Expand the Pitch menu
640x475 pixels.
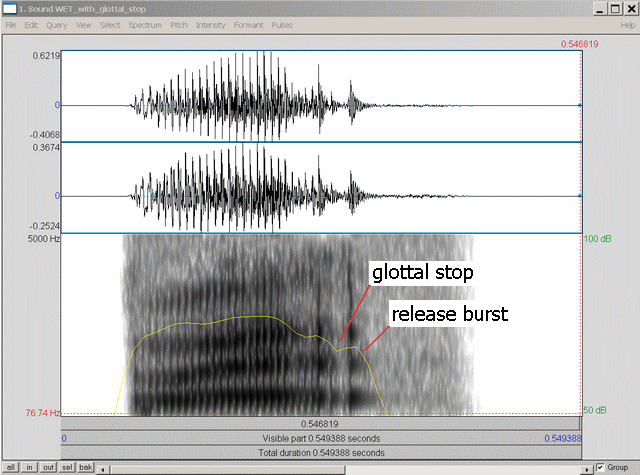coord(179,24)
